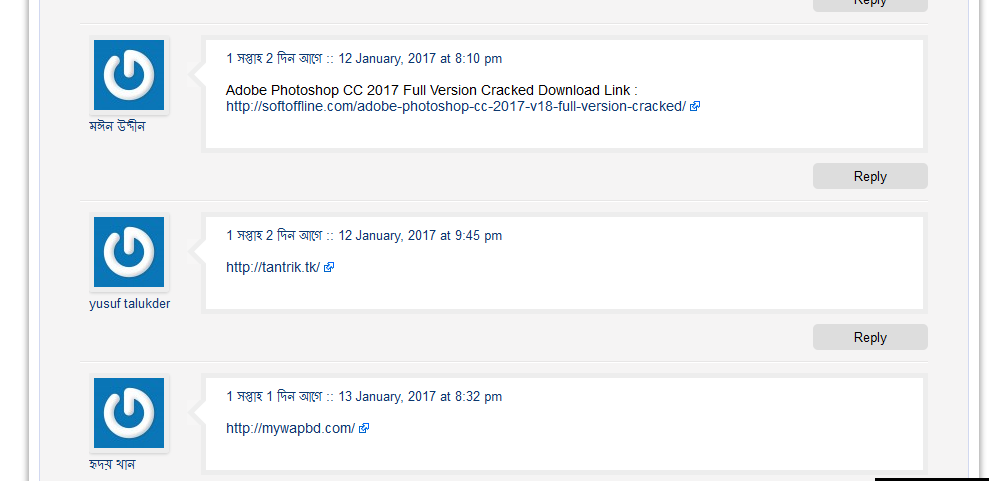Image resolution: width=989 pixels, height=481 pixels.
Task: Open the http://tantrik.tk/ link
Action: click(272, 268)
